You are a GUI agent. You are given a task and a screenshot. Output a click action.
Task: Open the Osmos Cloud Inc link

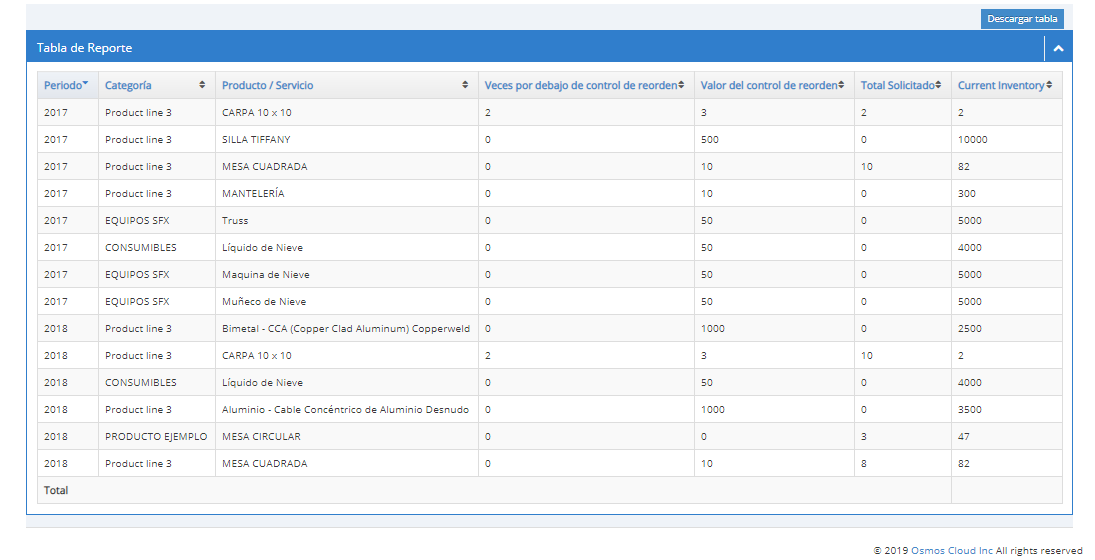[951, 551]
